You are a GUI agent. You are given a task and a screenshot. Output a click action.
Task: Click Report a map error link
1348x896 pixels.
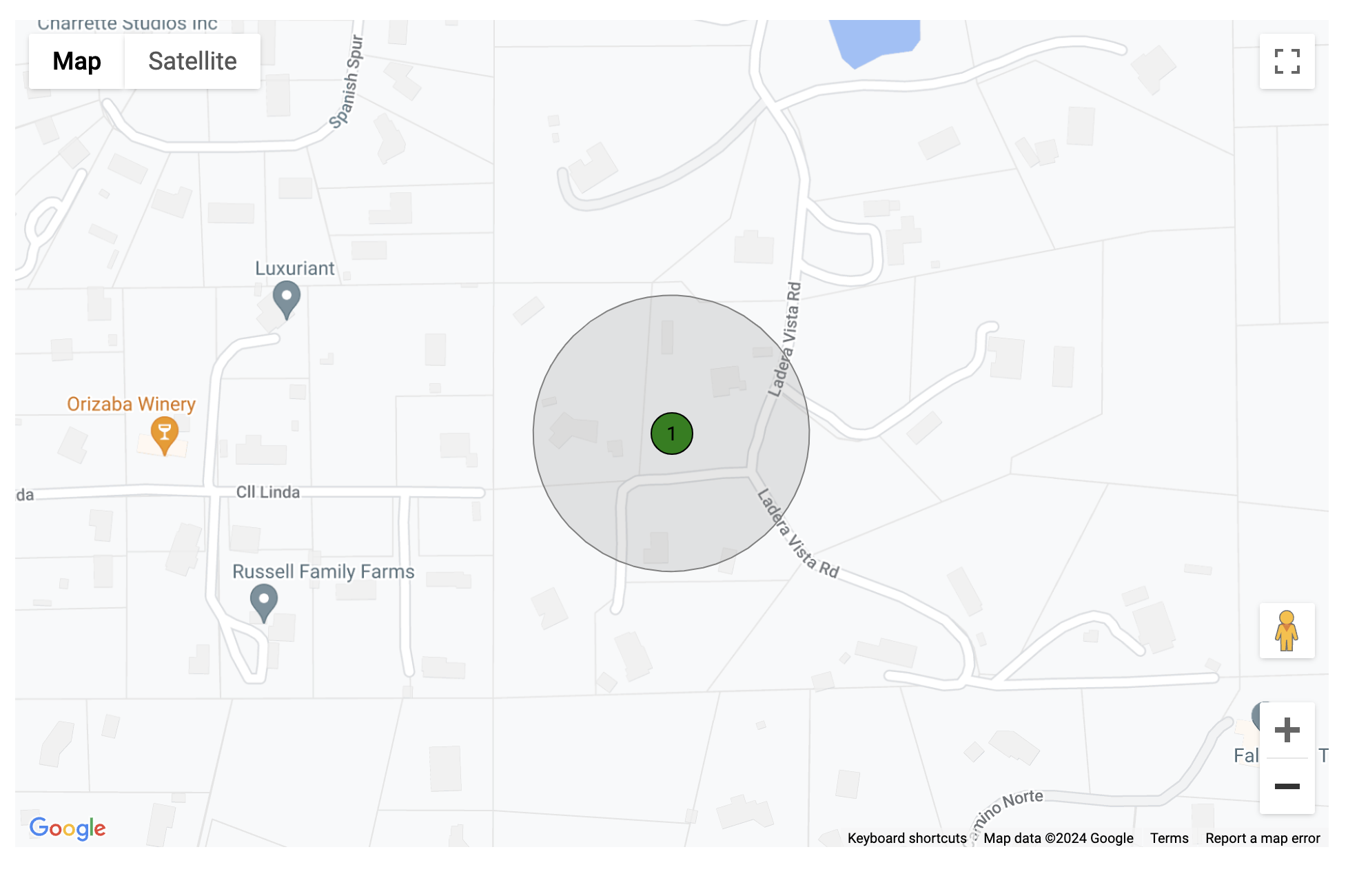(x=1262, y=838)
